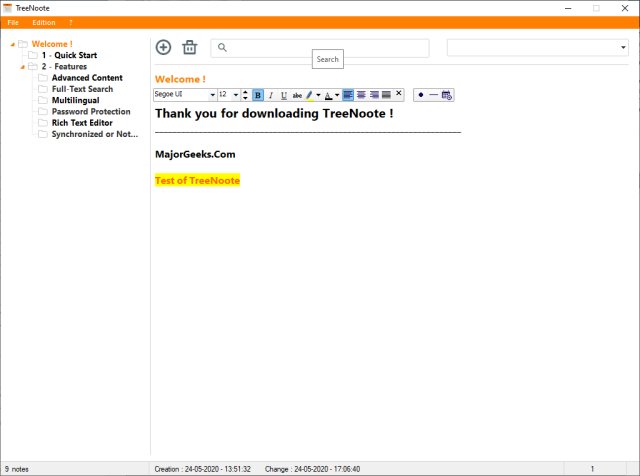
Task: Collapse the Welcome ! tree node
Action: (13, 44)
